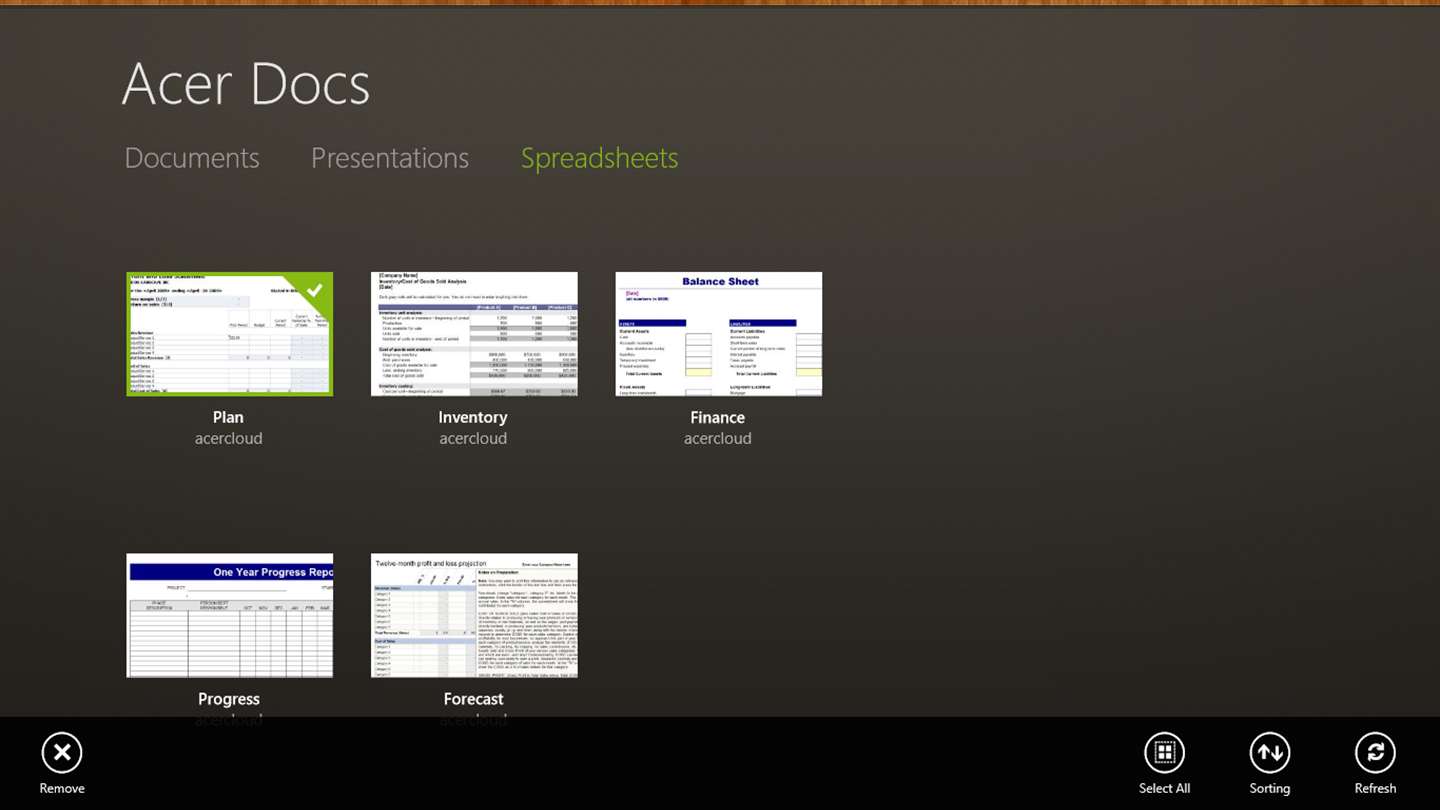
Task: Click the Progress file name label
Action: (229, 699)
